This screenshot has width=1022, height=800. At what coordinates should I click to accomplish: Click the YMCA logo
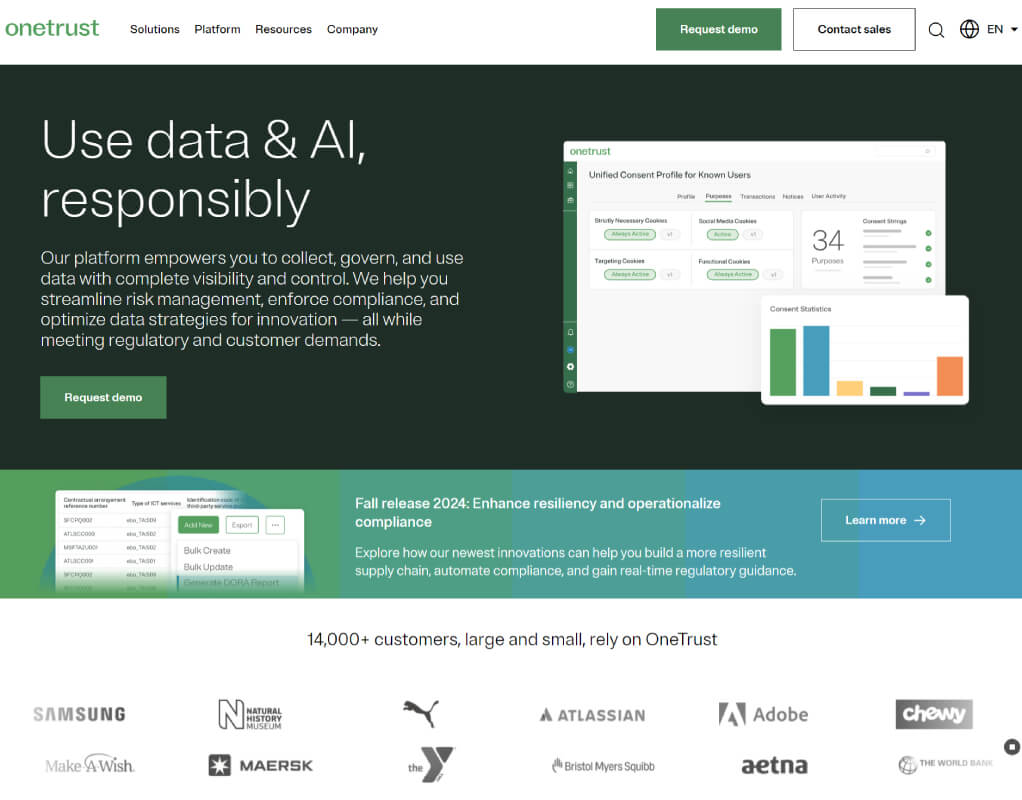point(430,764)
